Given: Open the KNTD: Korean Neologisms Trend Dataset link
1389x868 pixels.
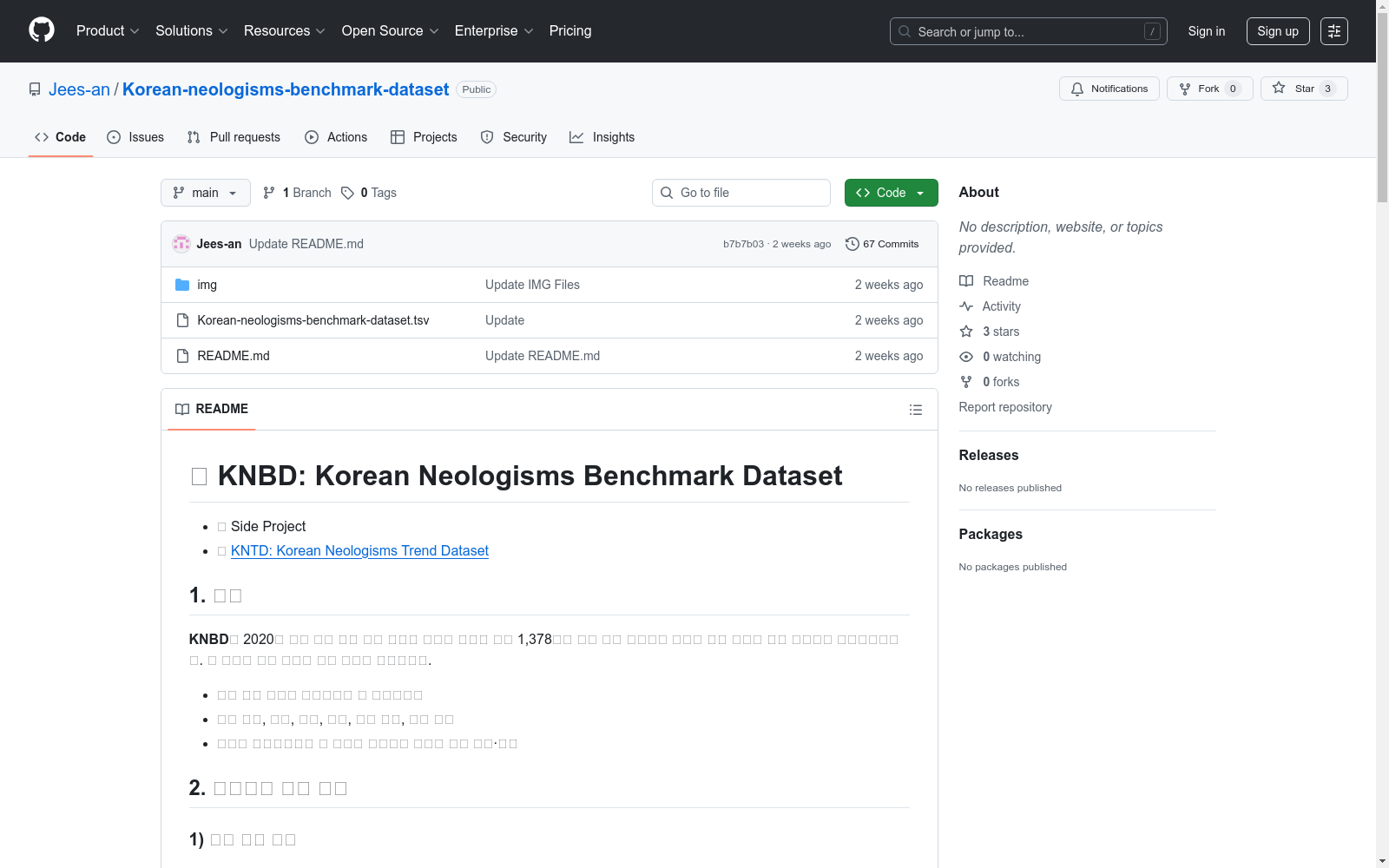Looking at the screenshot, I should point(359,550).
